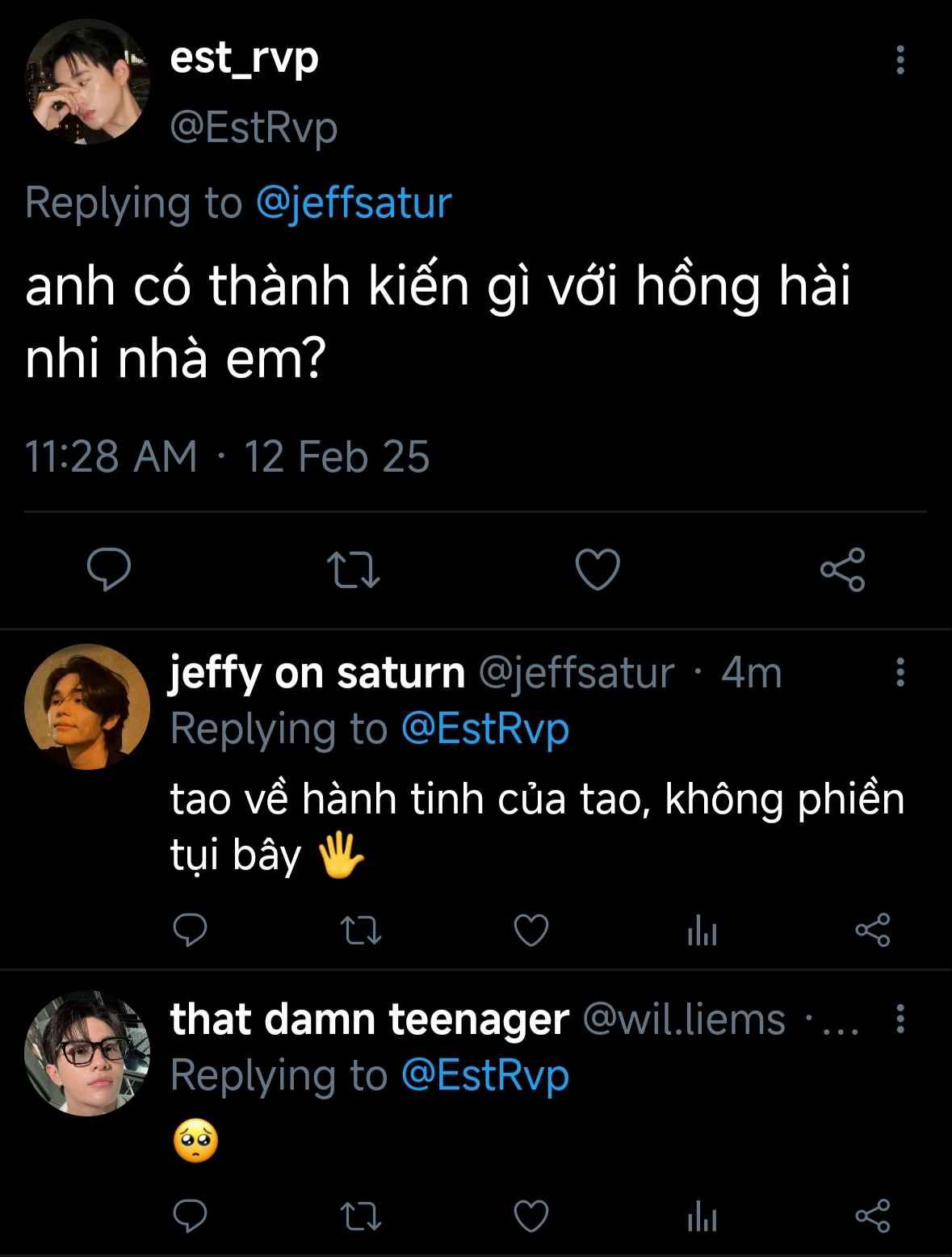This screenshot has width=952, height=1257.
Task: Like that damn teenager's reply
Action: click(x=531, y=1215)
